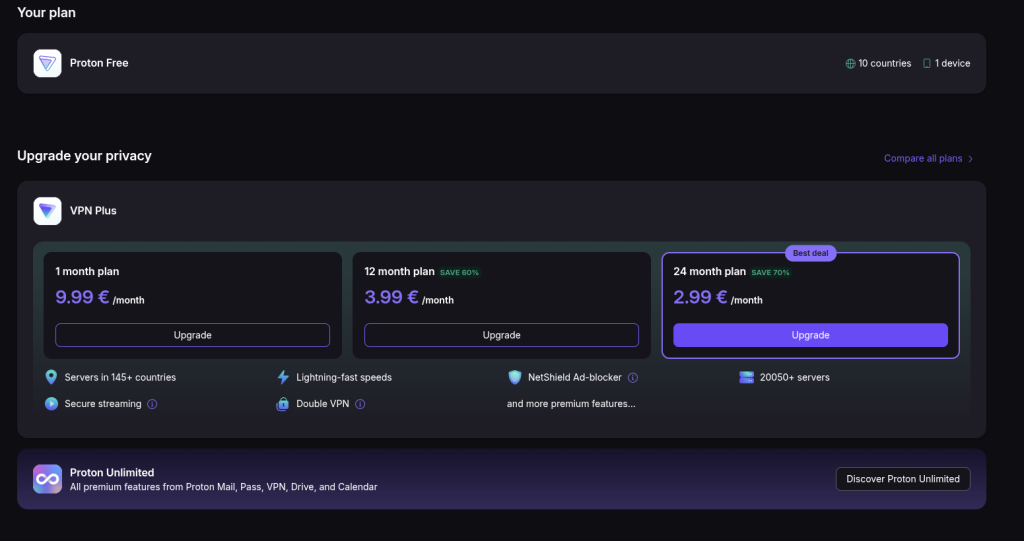Screen dimensions: 1024x541
Task: Upgrade to the 1 month plan
Action: (193, 335)
